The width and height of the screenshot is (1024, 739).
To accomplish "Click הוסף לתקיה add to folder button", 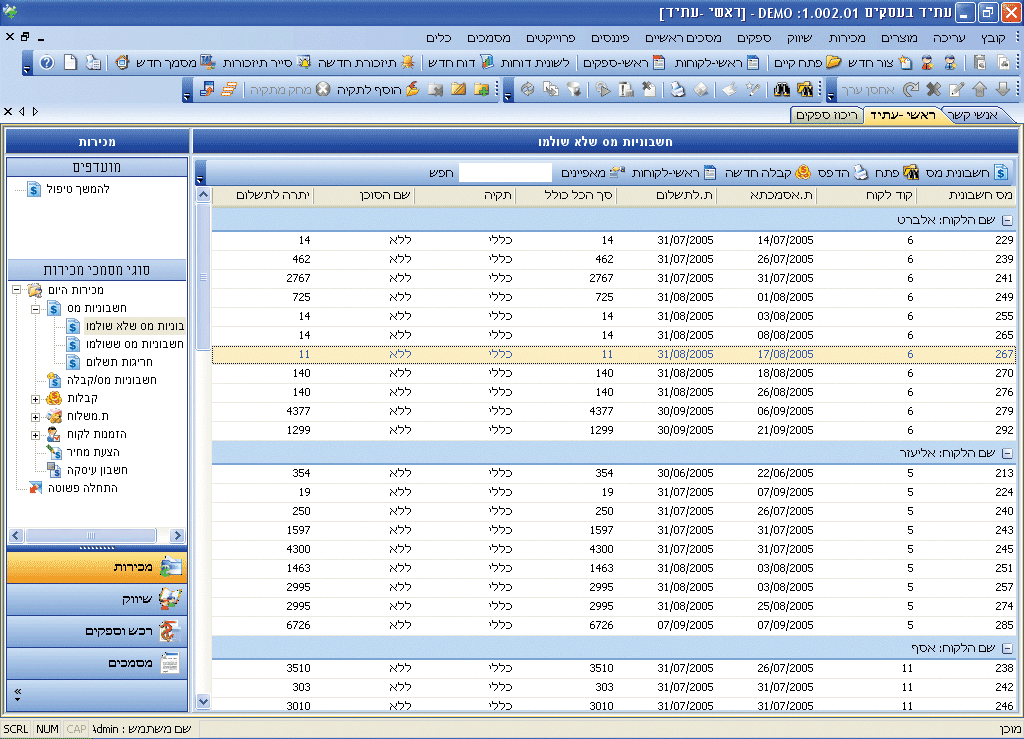I will tap(377, 89).
